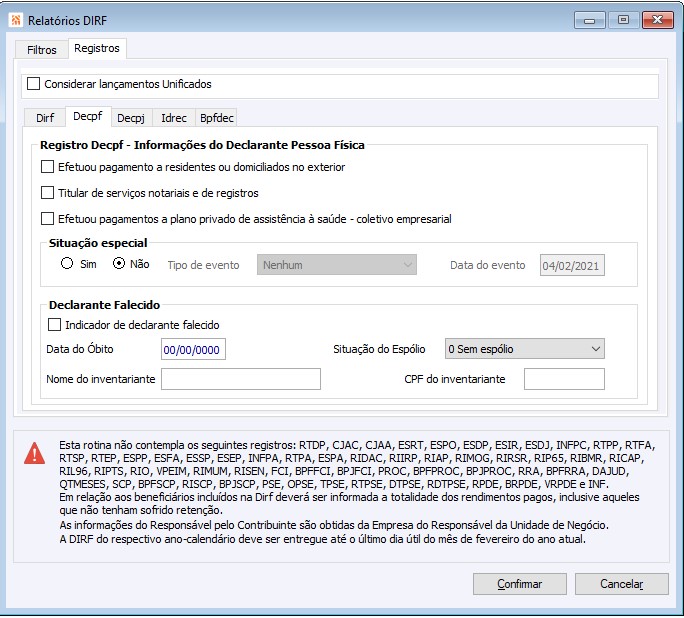Click the Data do Óbito date field
684x618 pixels.
[193, 349]
